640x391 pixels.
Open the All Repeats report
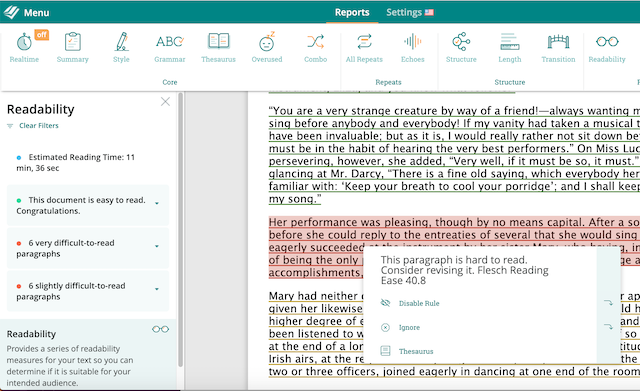364,47
